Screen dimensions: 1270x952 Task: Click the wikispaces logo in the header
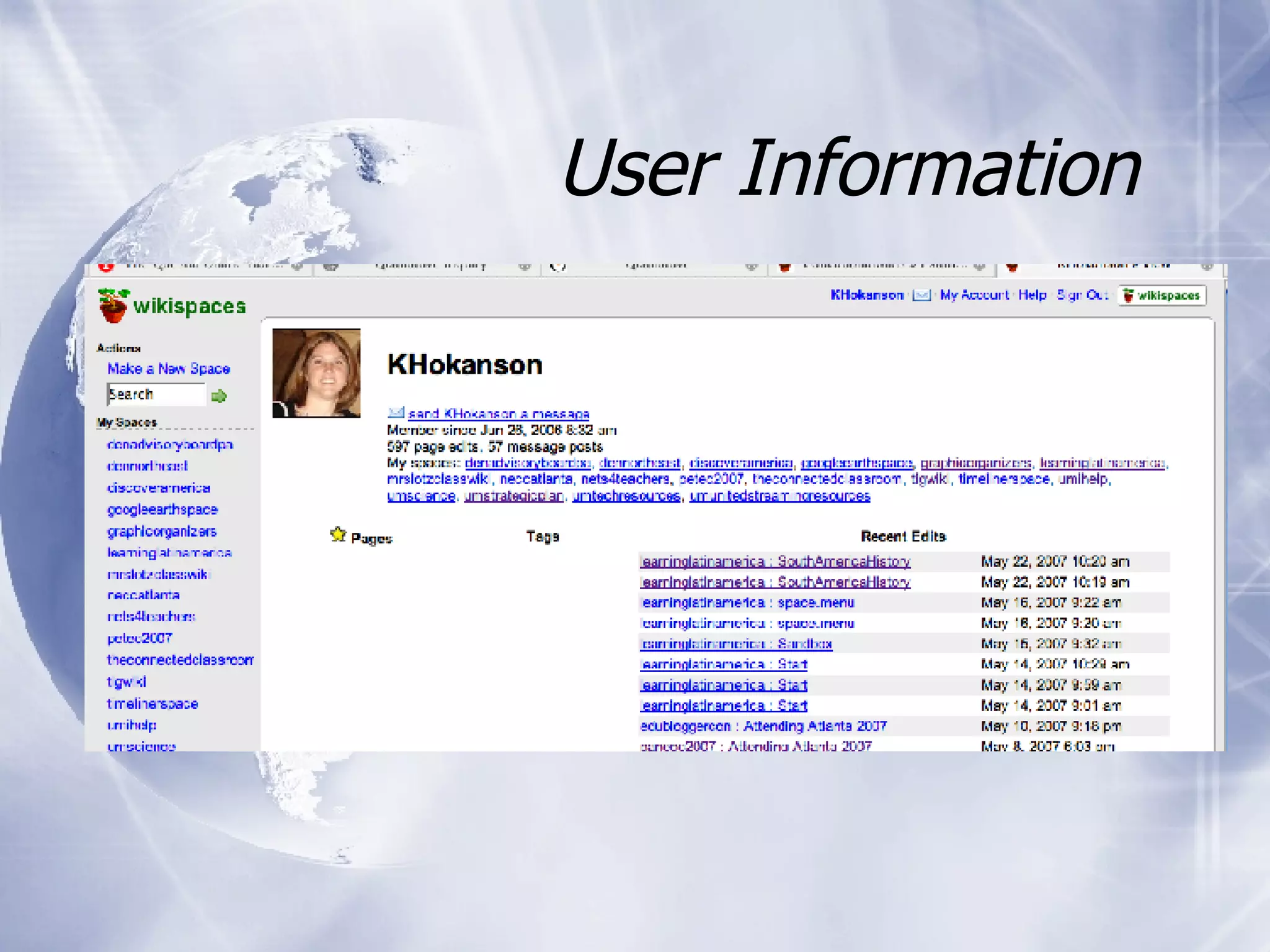click(x=172, y=306)
